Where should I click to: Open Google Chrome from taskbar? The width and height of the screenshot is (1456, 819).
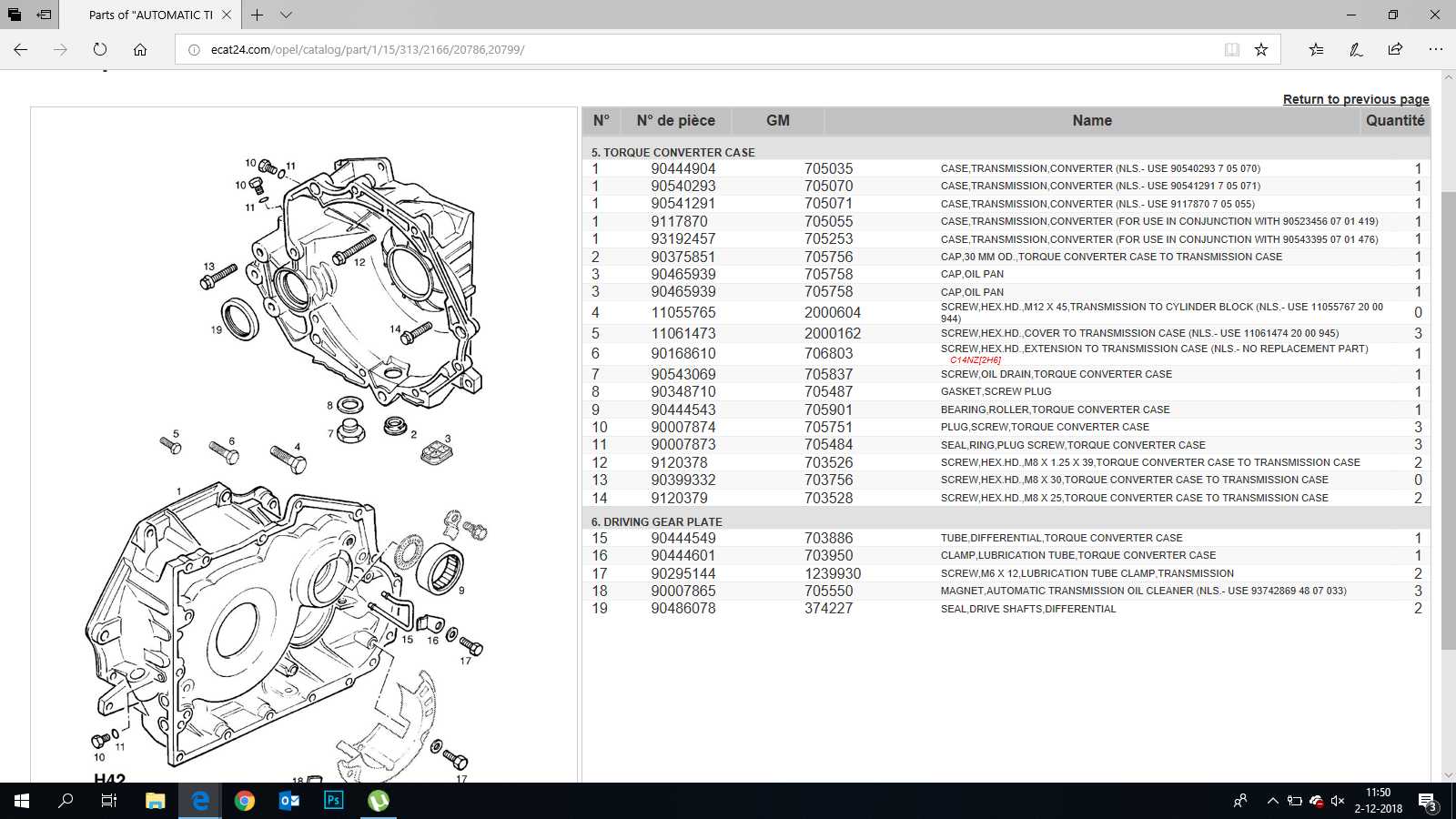coord(245,801)
